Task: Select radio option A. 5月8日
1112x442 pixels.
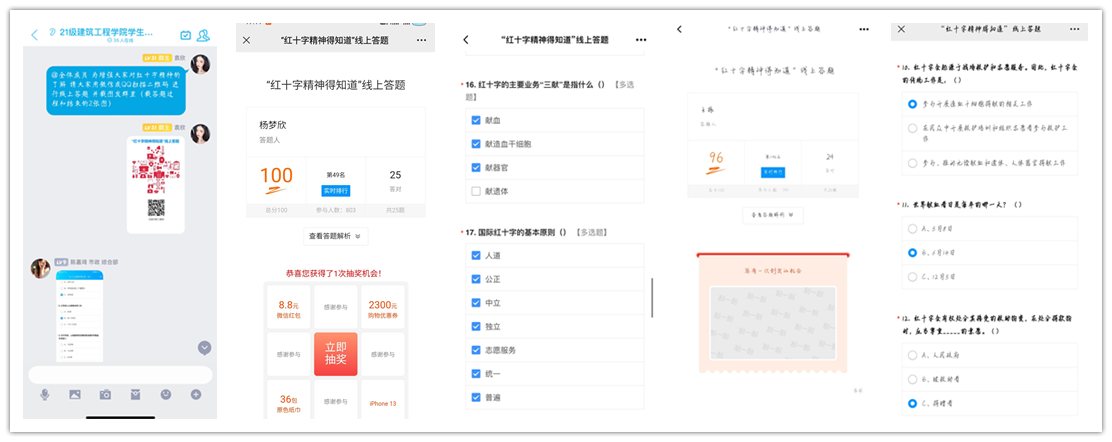Action: point(912,228)
